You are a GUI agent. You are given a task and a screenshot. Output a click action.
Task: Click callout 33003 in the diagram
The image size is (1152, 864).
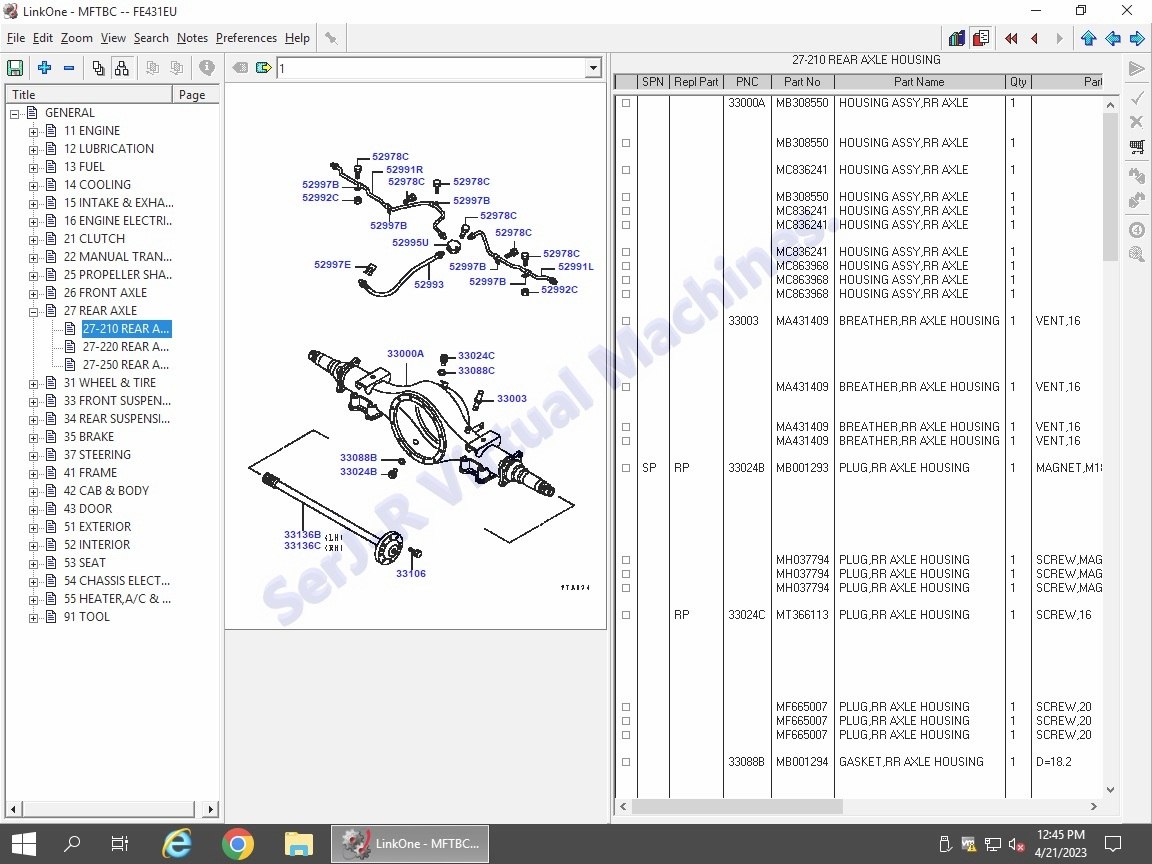[511, 399]
